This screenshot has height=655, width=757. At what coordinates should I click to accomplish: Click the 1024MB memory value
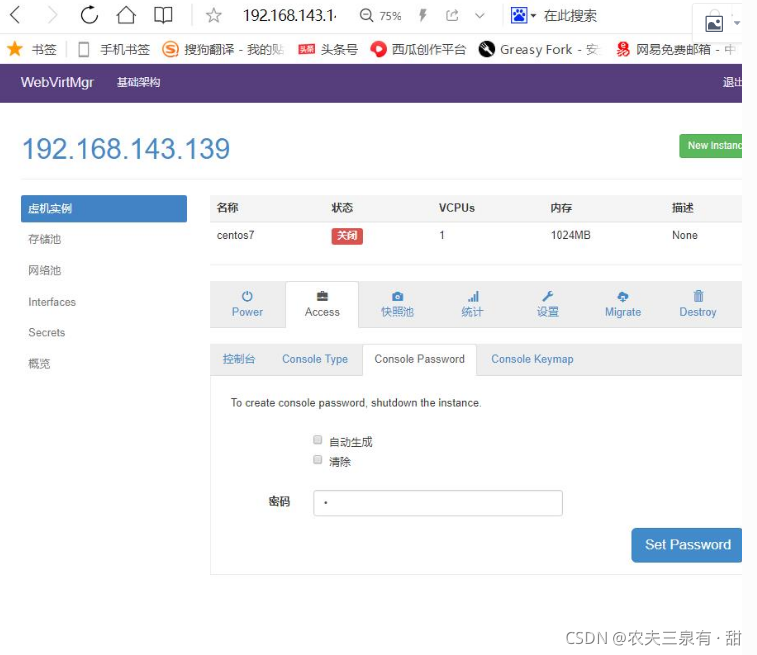tap(571, 236)
